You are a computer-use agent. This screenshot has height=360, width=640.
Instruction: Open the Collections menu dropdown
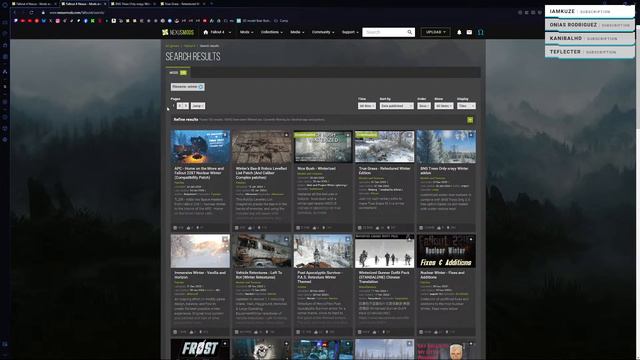pyautogui.click(x=272, y=32)
